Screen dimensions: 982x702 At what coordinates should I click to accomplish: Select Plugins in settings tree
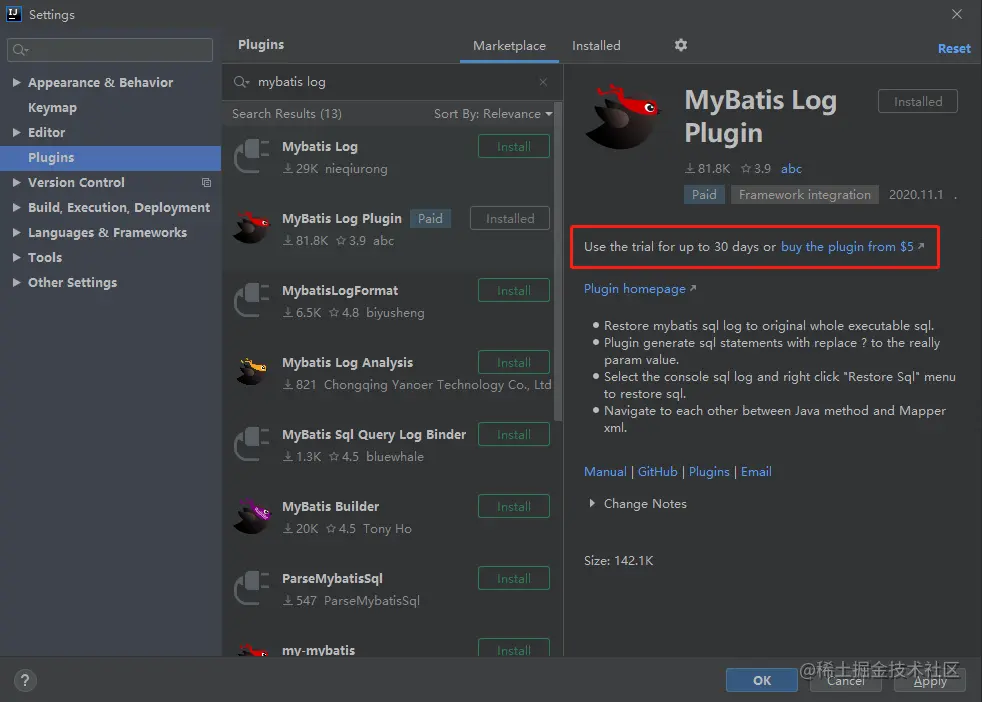click(x=110, y=158)
